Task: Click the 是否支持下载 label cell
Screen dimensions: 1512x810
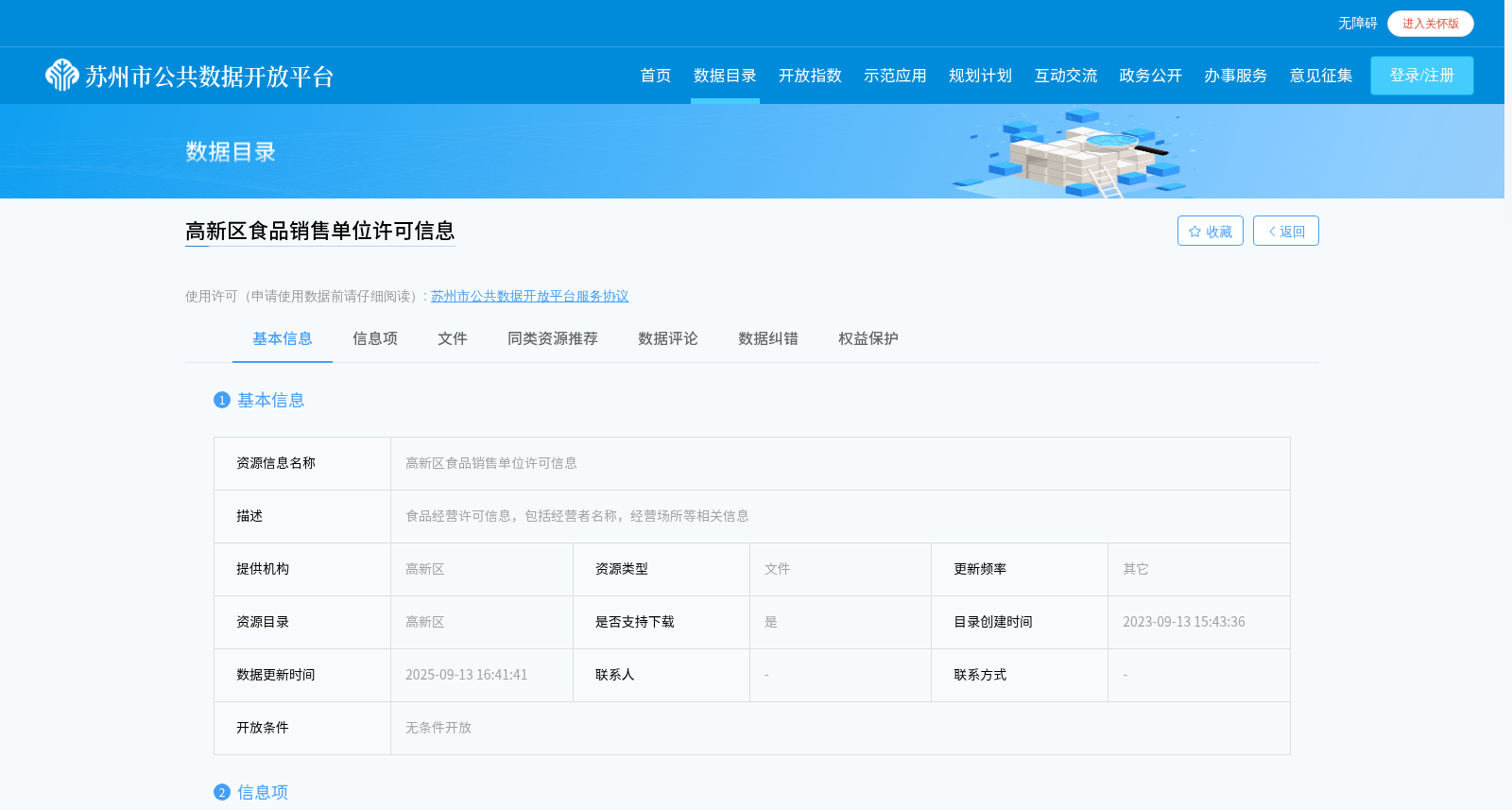Action: pyautogui.click(x=661, y=622)
